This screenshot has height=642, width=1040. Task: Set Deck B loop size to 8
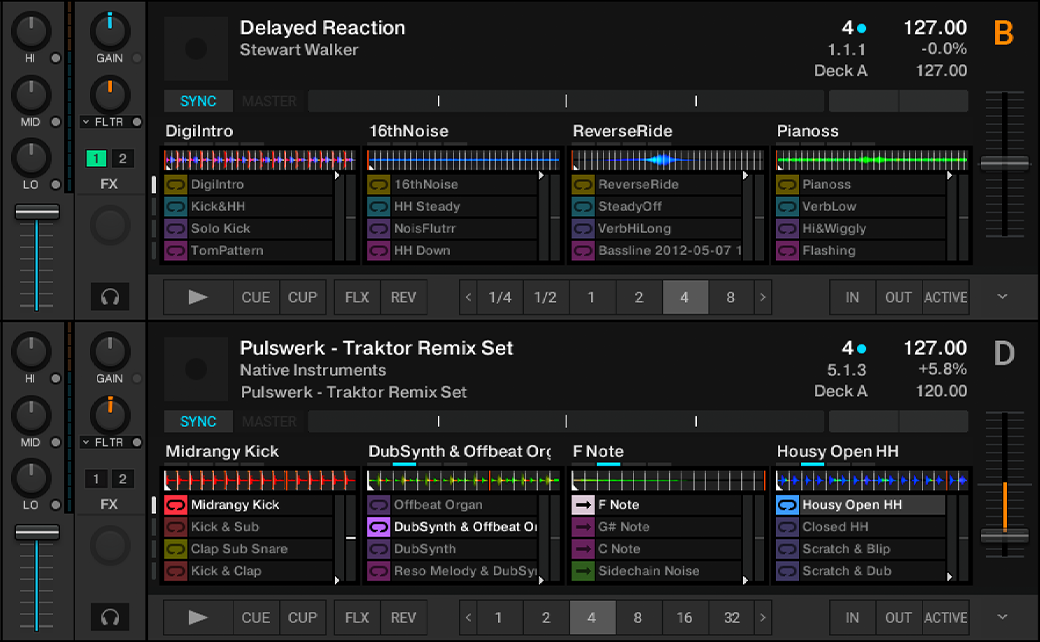[x=730, y=297]
